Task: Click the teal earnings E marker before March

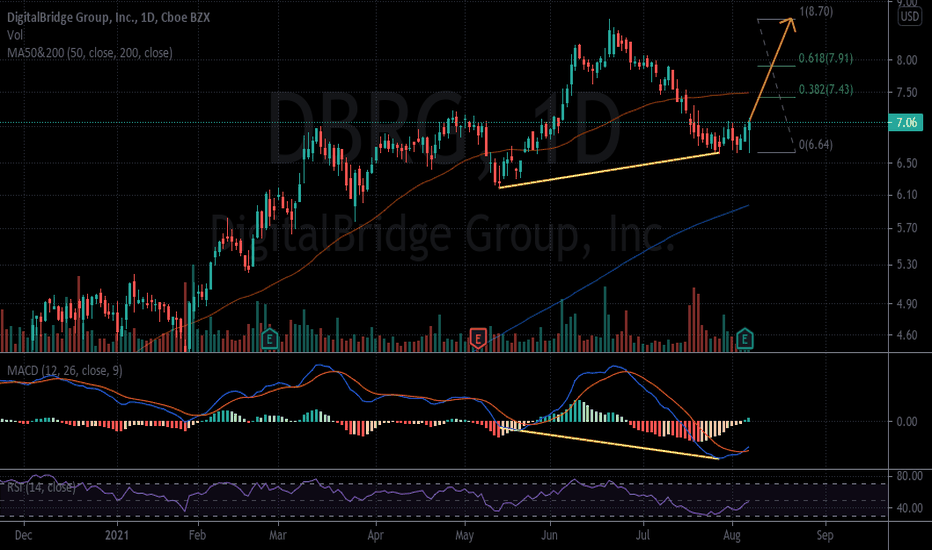Action: click(x=269, y=339)
